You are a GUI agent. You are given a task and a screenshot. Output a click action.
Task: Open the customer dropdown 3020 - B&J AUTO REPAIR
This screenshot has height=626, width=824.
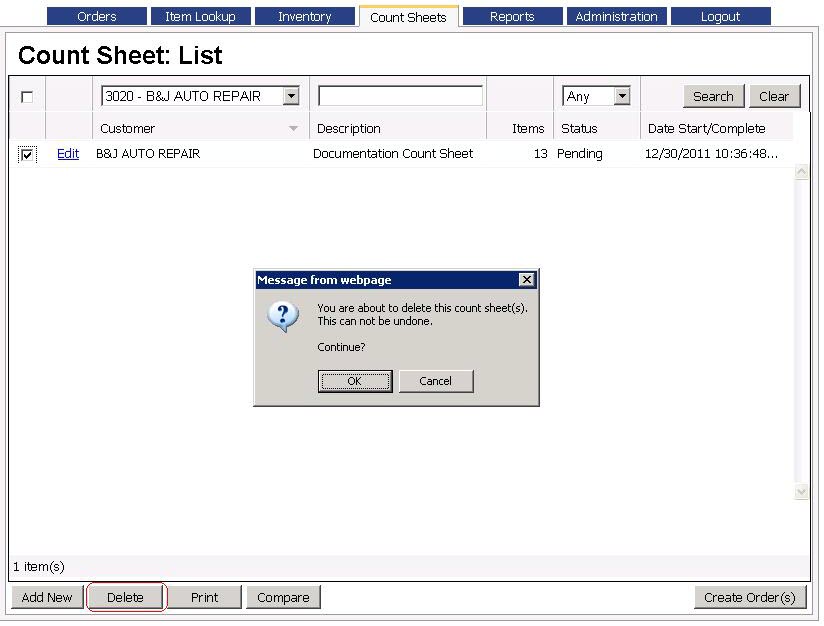point(291,96)
